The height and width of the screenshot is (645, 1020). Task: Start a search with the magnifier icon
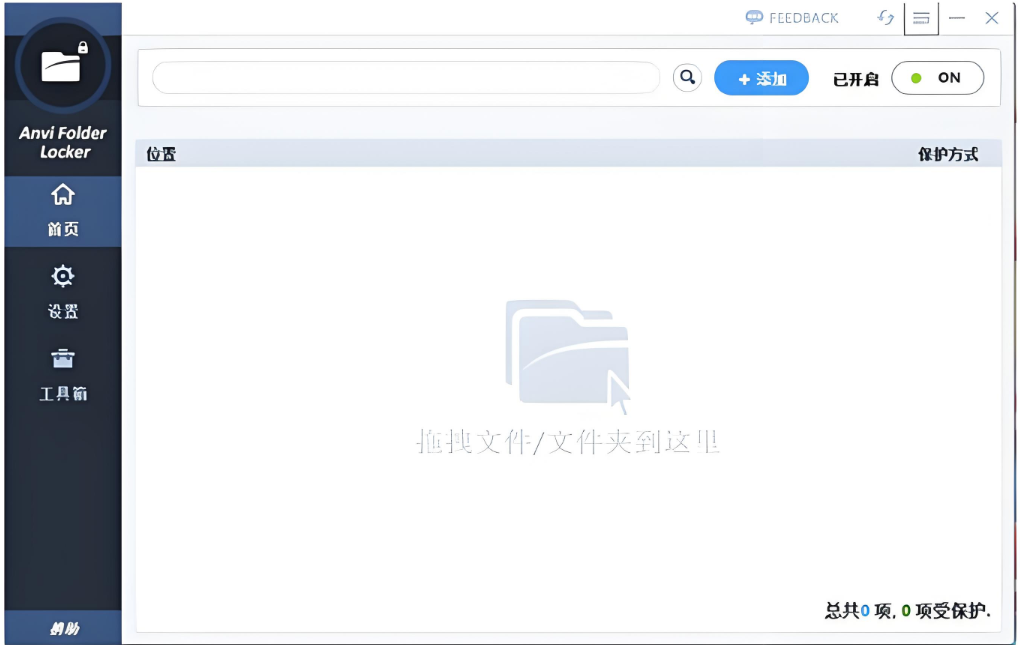(x=687, y=77)
